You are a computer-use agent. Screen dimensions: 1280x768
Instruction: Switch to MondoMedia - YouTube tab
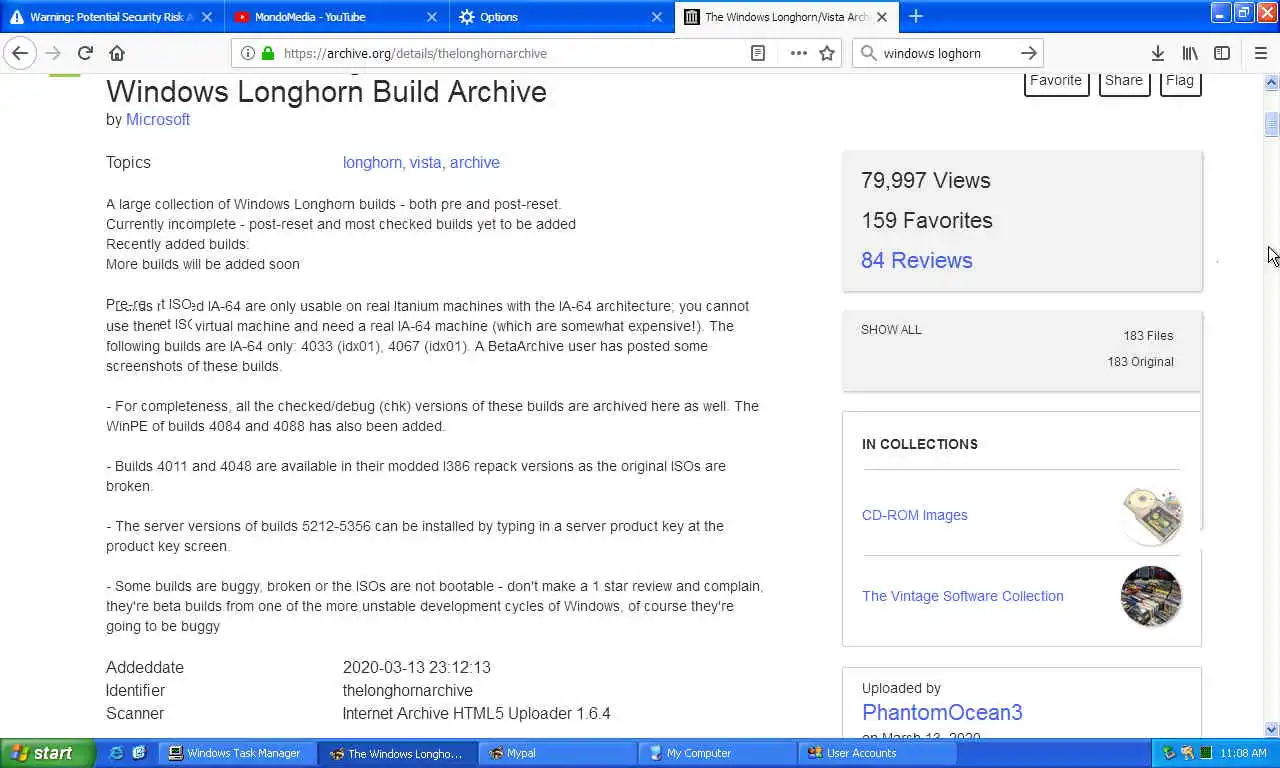coord(336,17)
